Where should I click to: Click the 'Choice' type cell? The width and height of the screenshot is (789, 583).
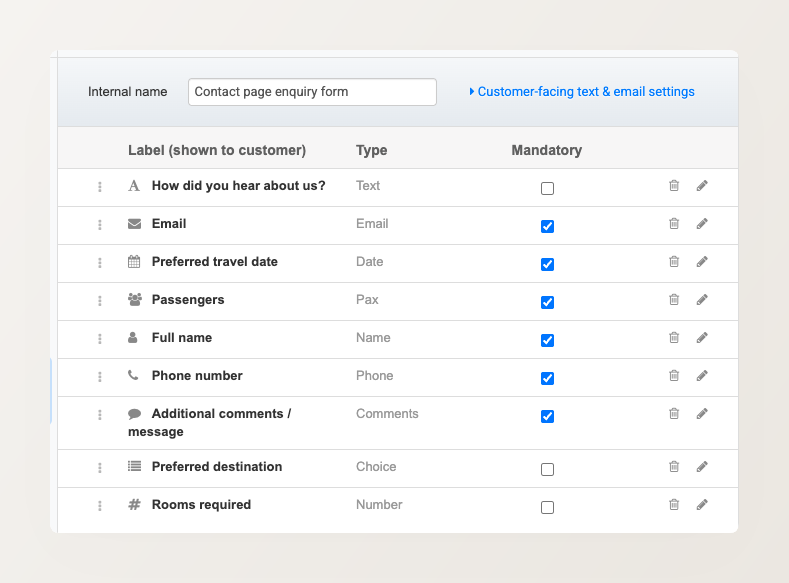pyautogui.click(x=376, y=466)
